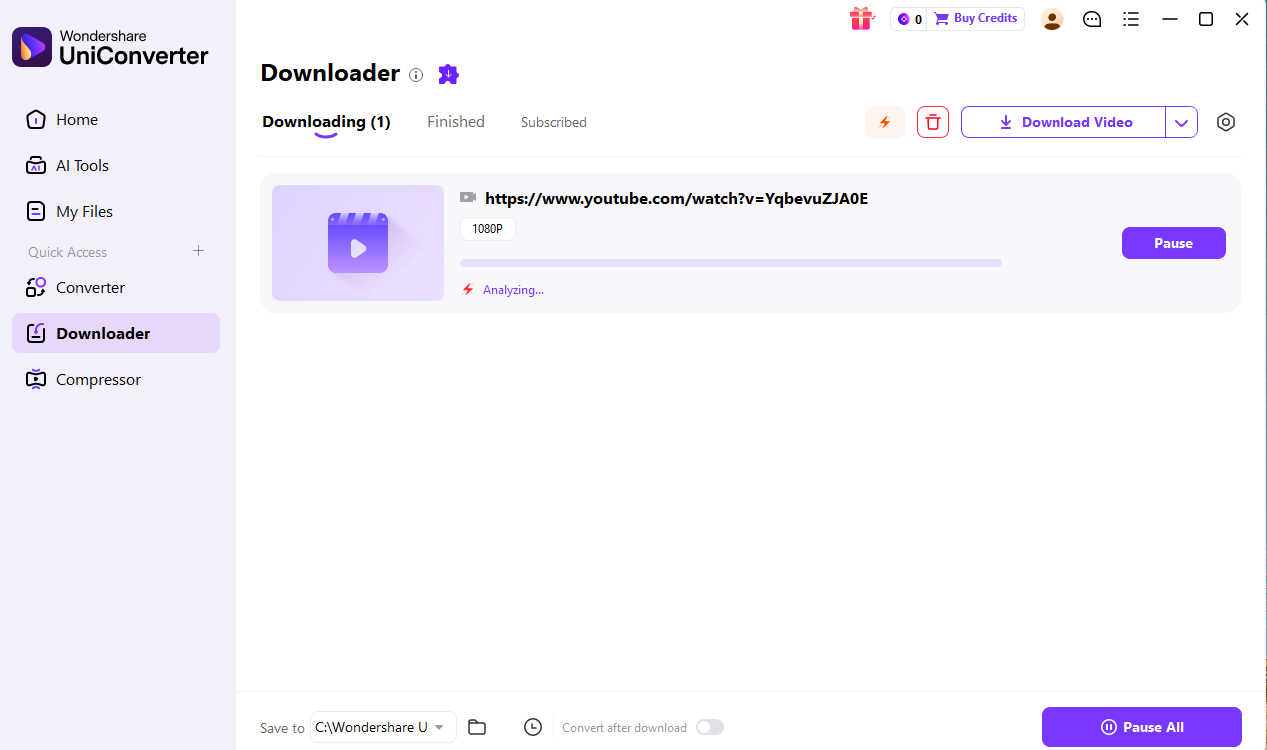Viewport: 1267px width, 750px height.
Task: Click the video thumbnail placeholder
Action: click(358, 243)
